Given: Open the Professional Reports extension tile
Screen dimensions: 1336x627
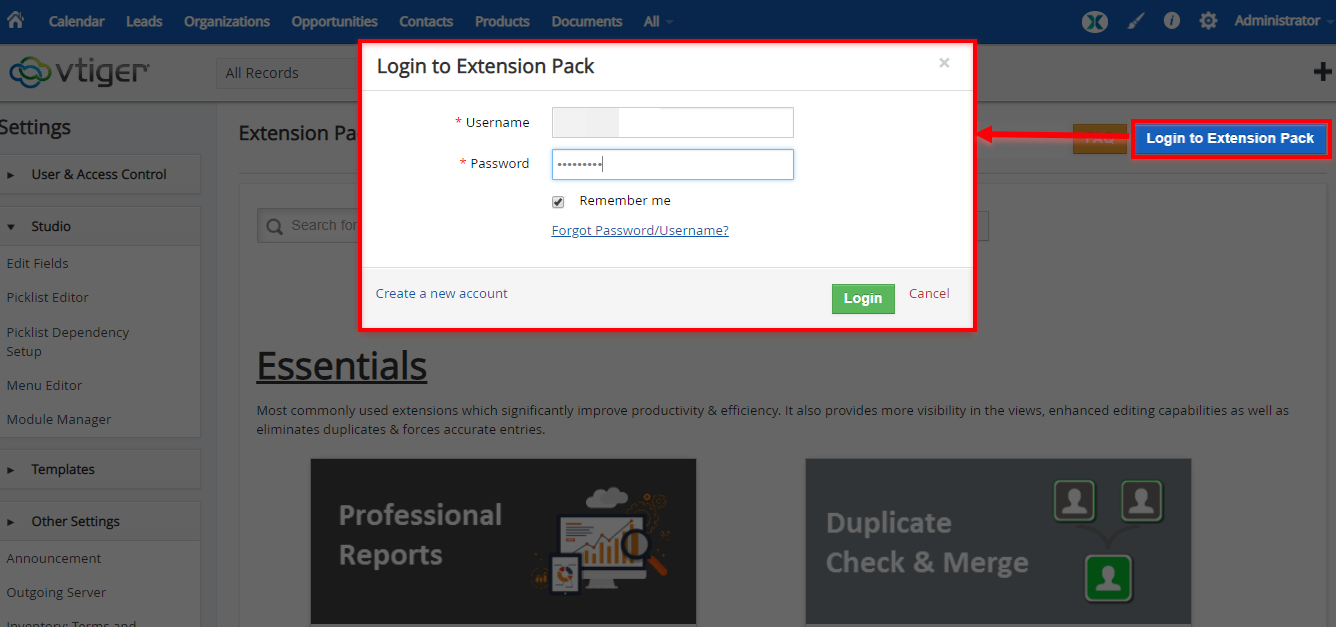Looking at the screenshot, I should 503,542.
